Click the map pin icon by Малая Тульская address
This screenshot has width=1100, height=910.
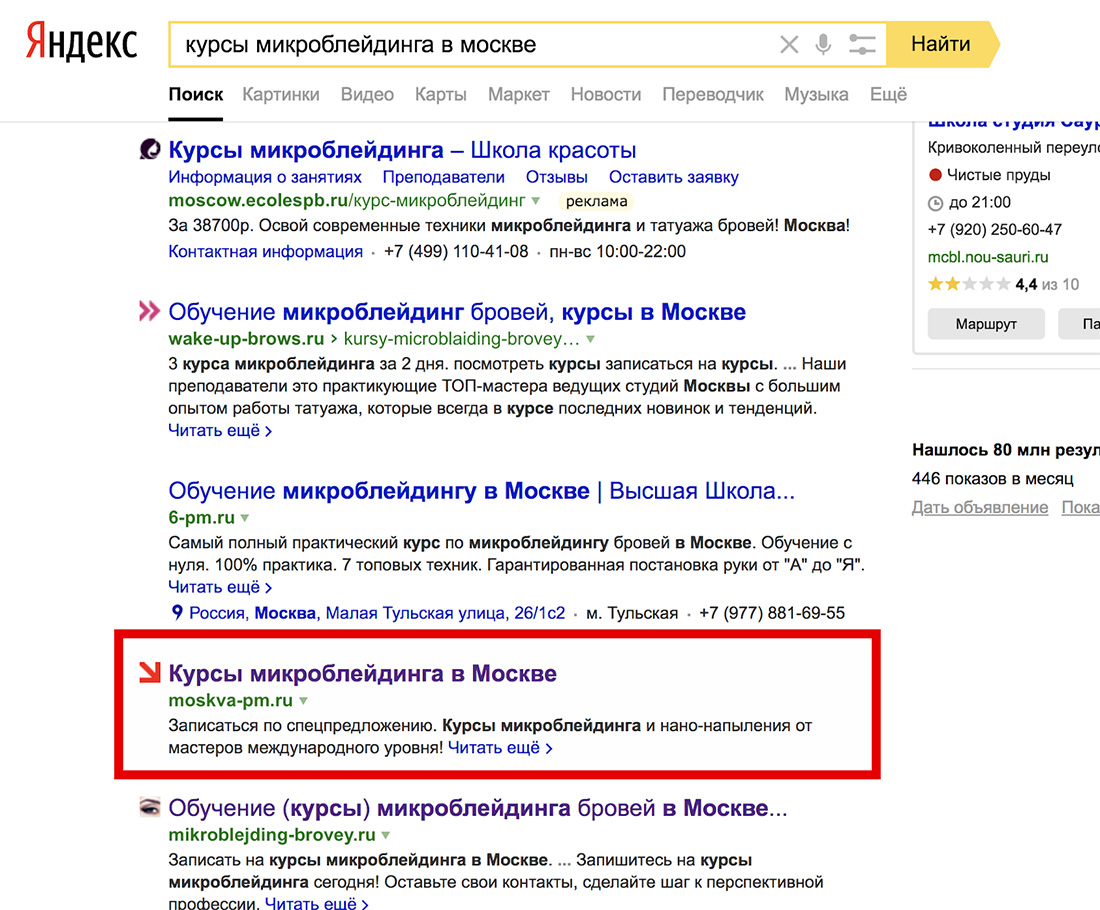click(177, 613)
